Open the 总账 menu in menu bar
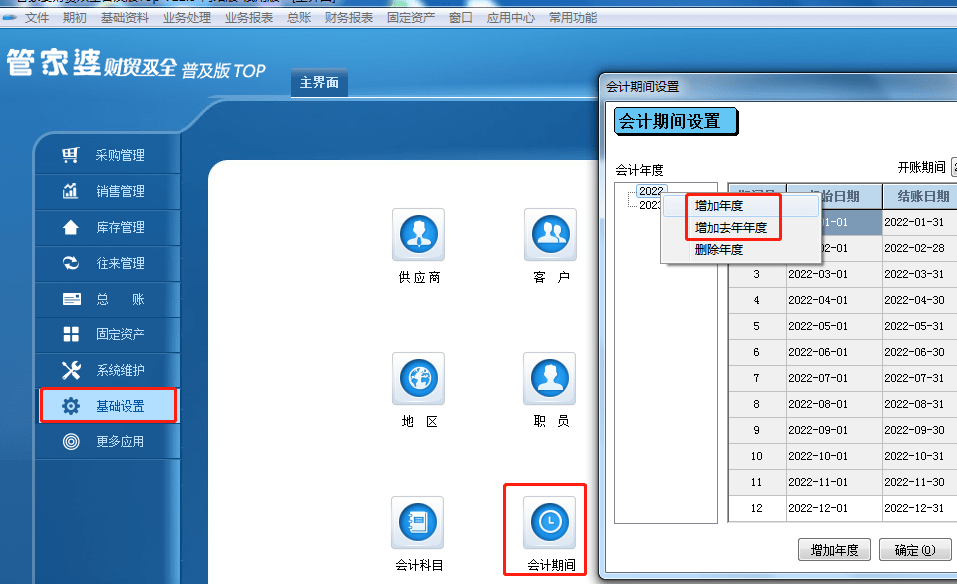Image resolution: width=957 pixels, height=584 pixels. (x=299, y=18)
